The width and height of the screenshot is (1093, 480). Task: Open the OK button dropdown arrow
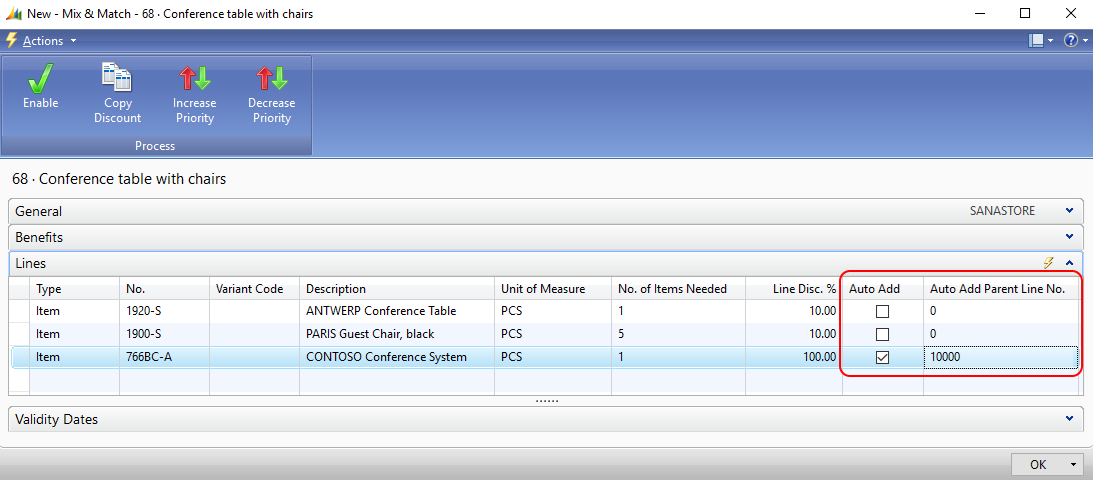tap(1073, 465)
